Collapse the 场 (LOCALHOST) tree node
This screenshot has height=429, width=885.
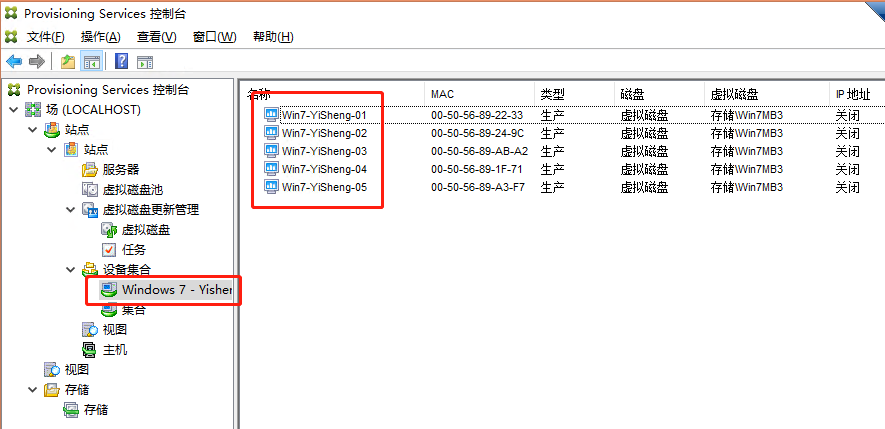point(14,110)
